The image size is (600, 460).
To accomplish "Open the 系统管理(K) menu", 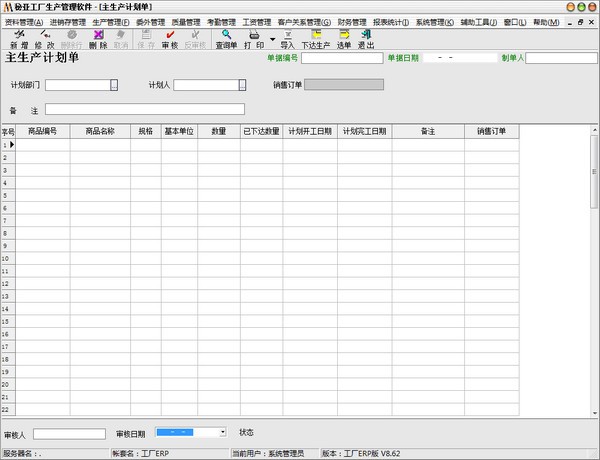I will 435,22.
